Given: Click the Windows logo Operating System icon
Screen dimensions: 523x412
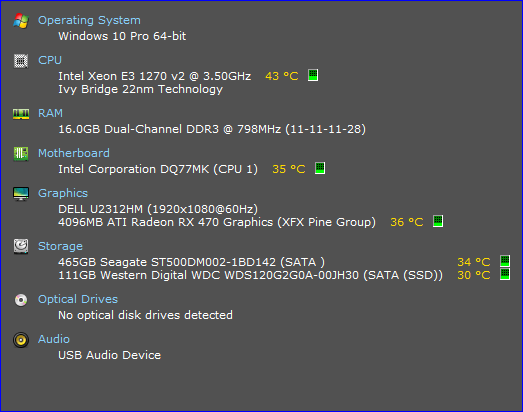Looking at the screenshot, I should point(21,21).
